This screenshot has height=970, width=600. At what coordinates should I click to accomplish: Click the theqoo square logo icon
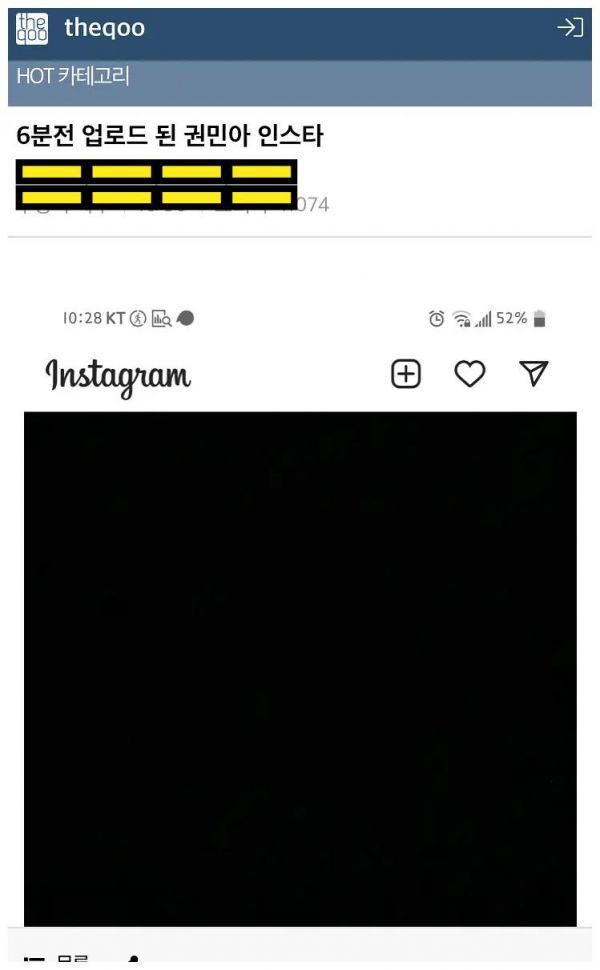pyautogui.click(x=32, y=28)
